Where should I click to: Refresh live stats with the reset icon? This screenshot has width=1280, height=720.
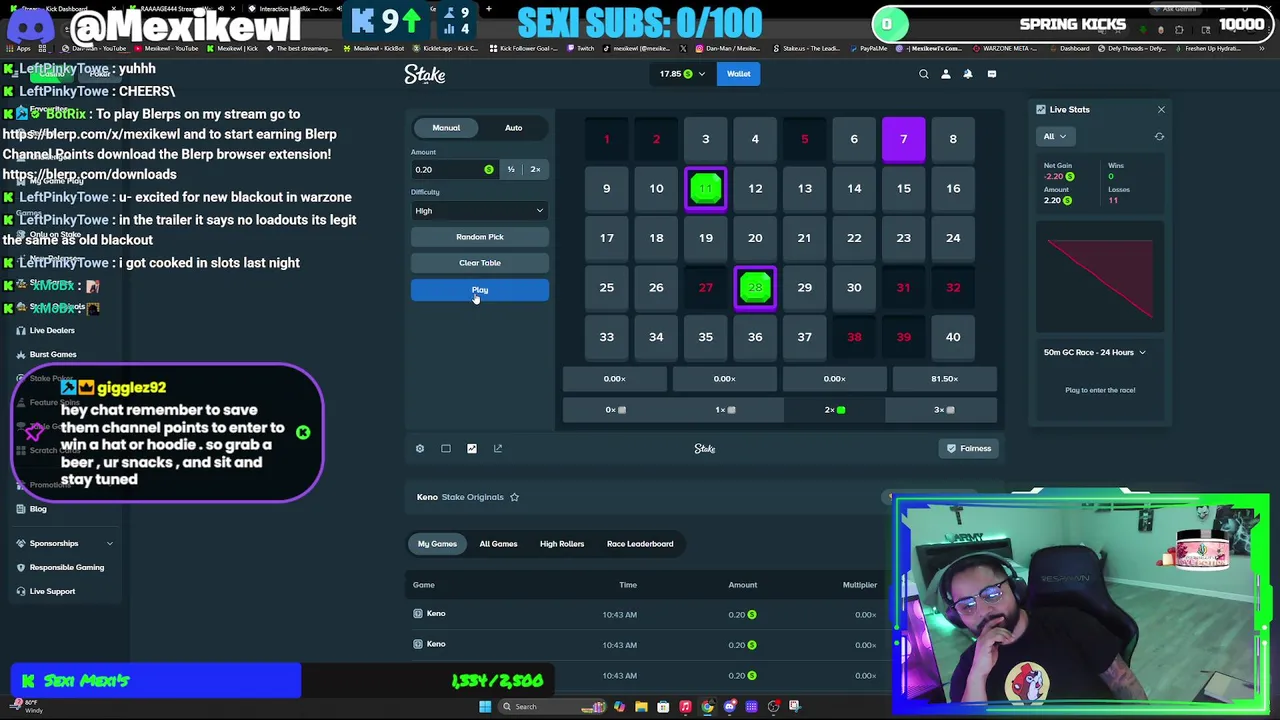pyautogui.click(x=1159, y=137)
